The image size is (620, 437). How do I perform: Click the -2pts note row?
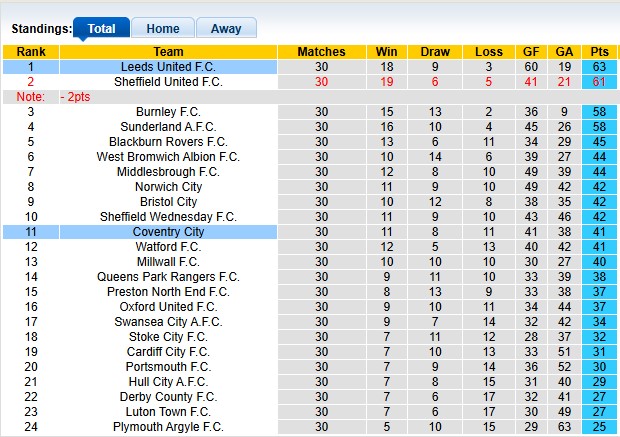point(77,97)
